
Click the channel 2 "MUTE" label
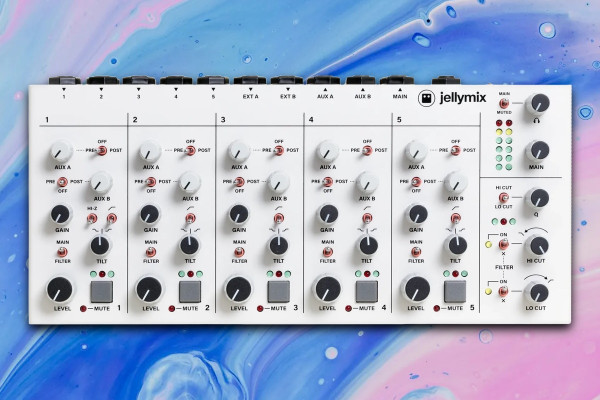190,308
